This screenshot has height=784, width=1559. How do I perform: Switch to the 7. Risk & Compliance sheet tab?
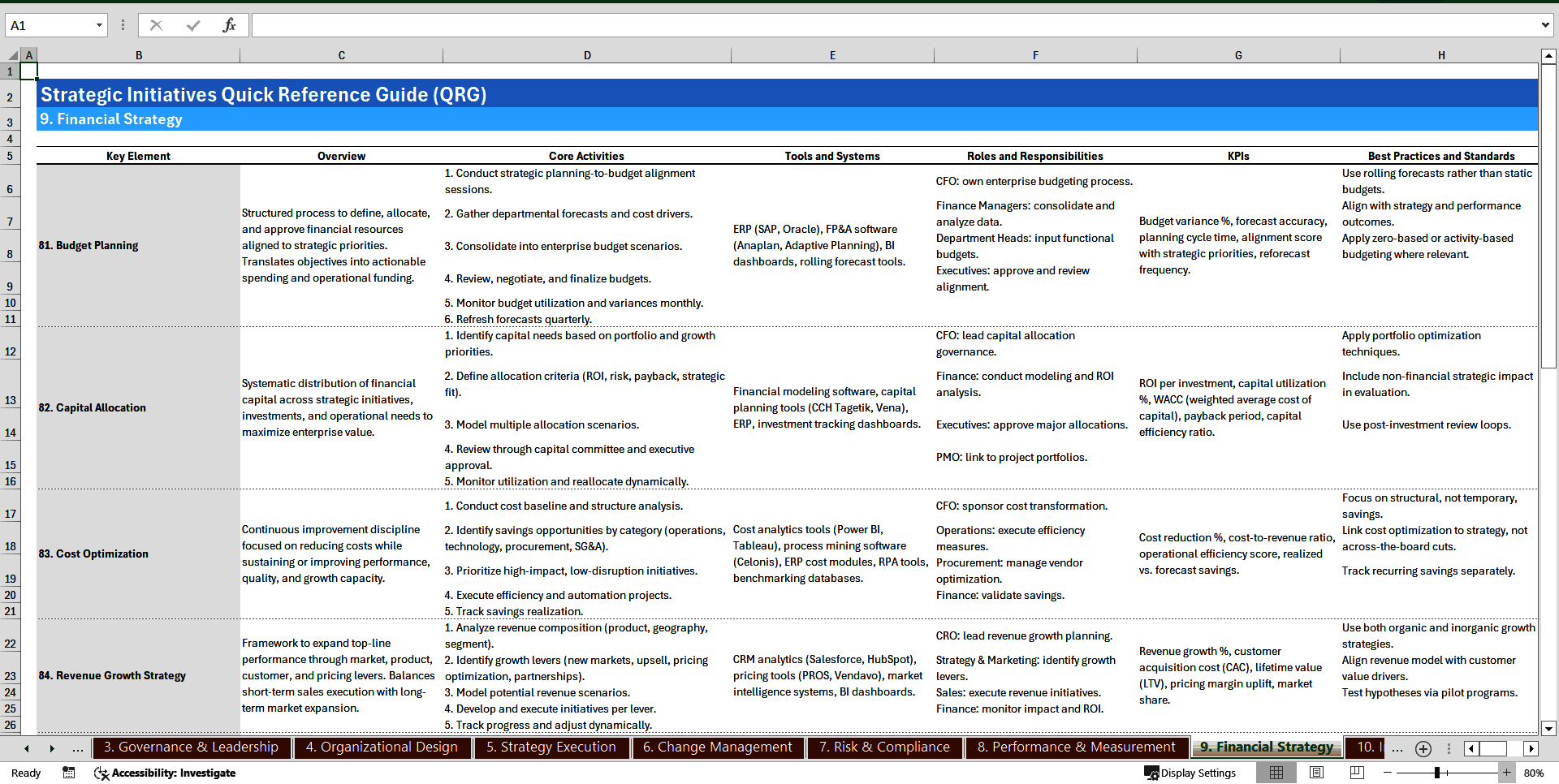tap(884, 747)
